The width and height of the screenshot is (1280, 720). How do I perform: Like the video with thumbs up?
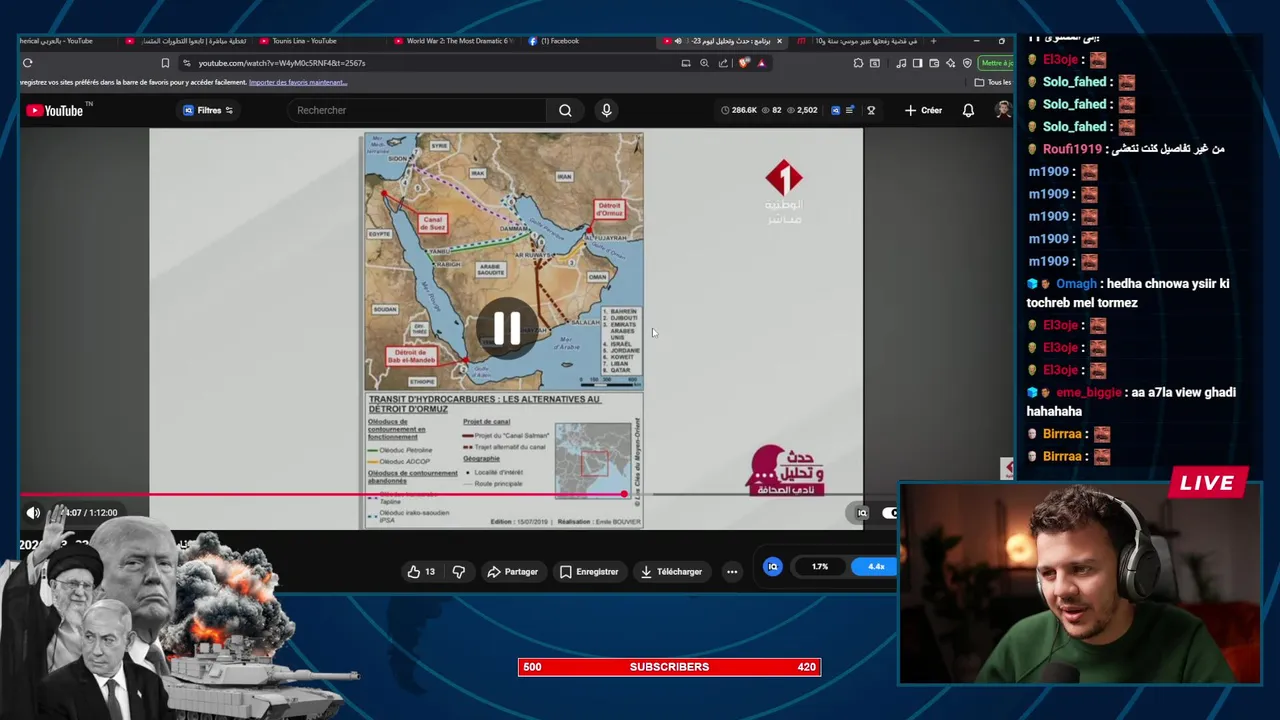[x=421, y=572]
